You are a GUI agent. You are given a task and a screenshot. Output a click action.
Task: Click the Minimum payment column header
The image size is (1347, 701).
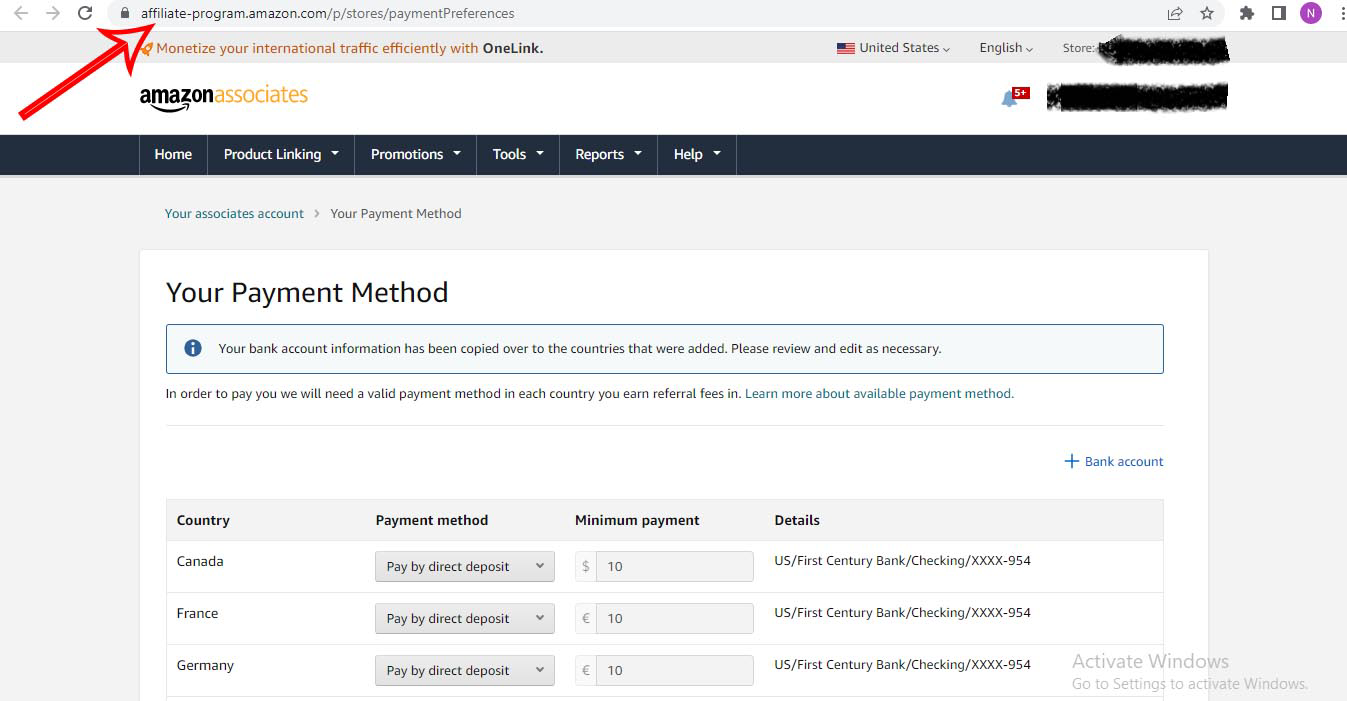pos(637,520)
